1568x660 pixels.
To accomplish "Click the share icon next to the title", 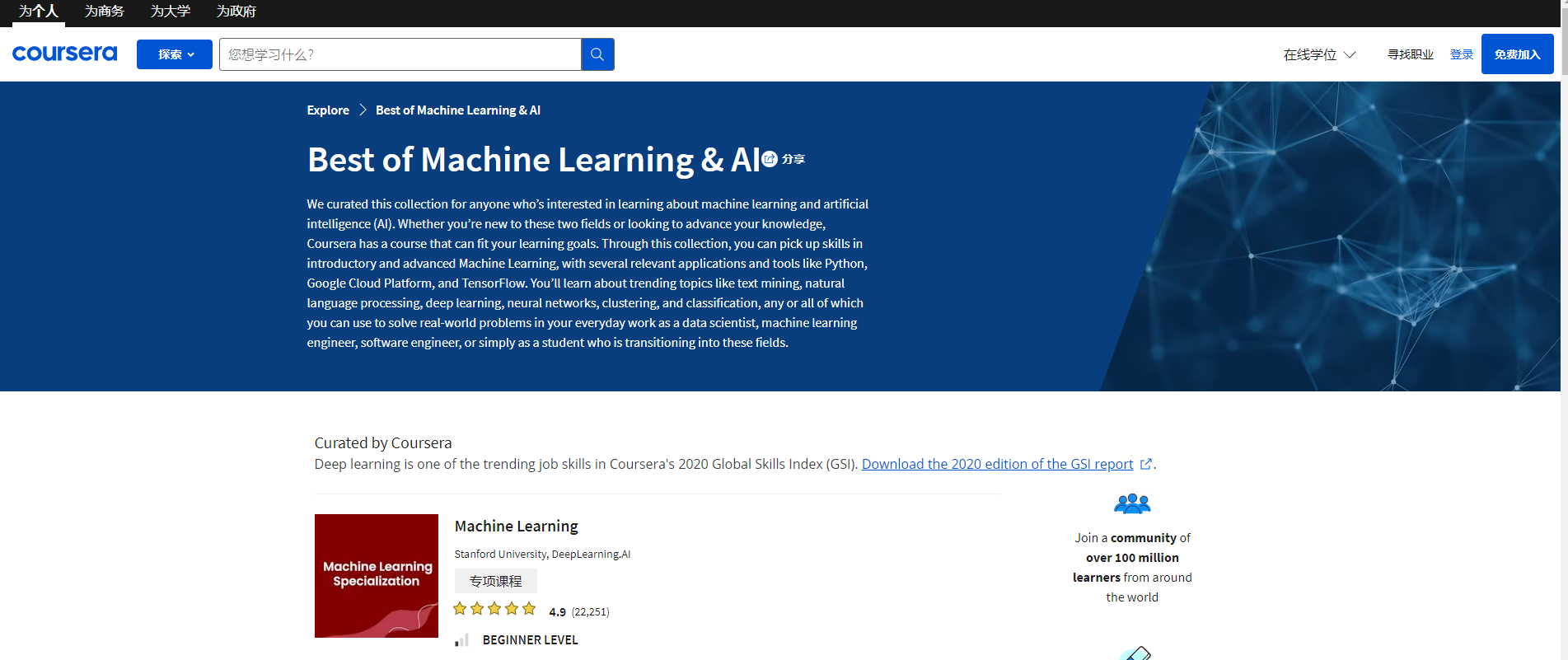I will tap(770, 159).
